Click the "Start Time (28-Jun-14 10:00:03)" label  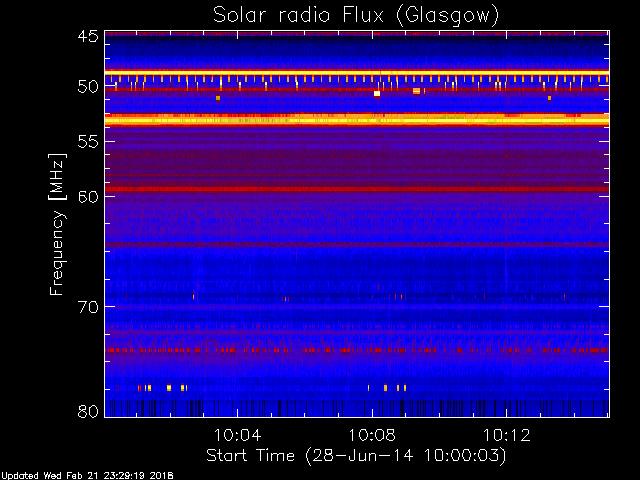point(356,455)
